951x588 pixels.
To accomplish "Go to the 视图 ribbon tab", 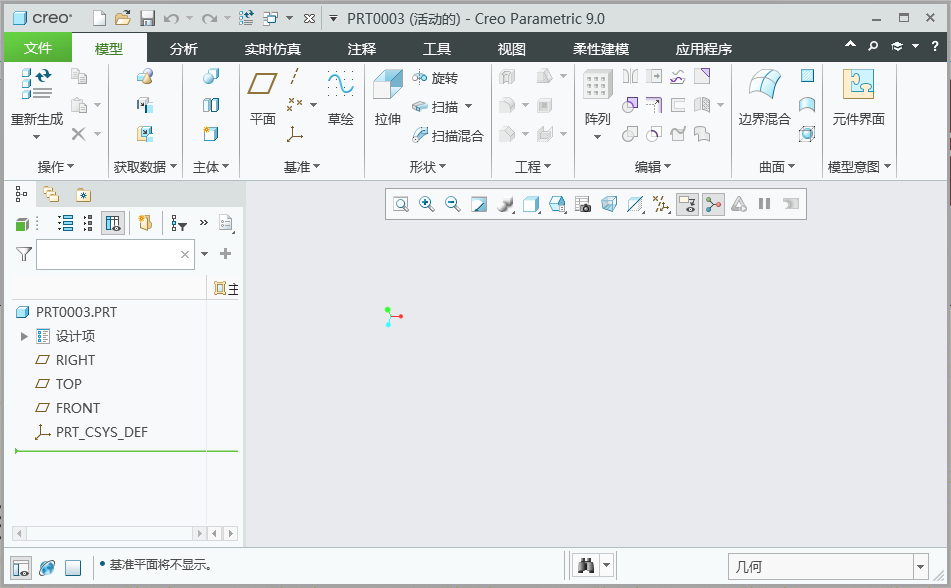I will [511, 49].
